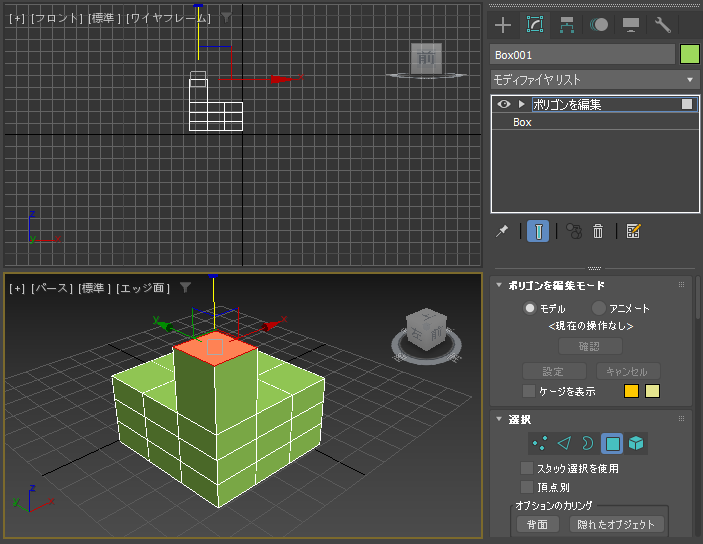703x544 pixels.
Task: Select Border sub-object level icon
Action: click(587, 444)
